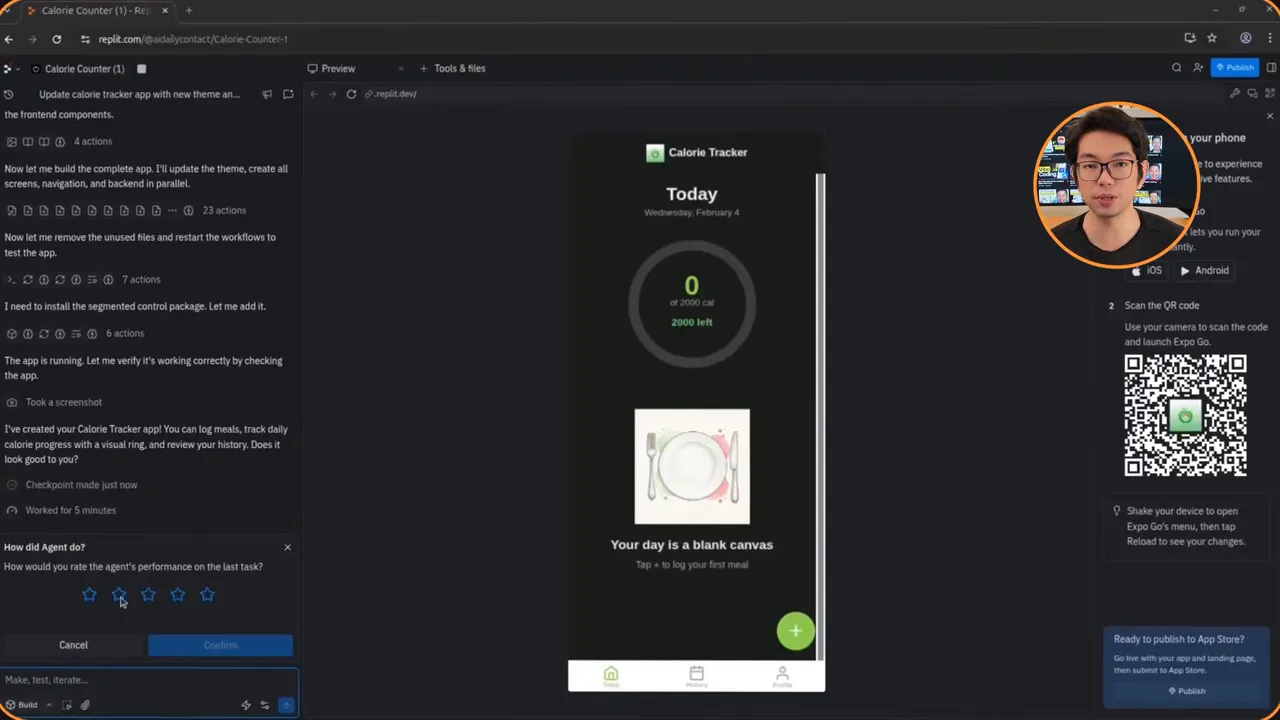Expand the 23 actions list
1280x720 pixels.
click(224, 210)
